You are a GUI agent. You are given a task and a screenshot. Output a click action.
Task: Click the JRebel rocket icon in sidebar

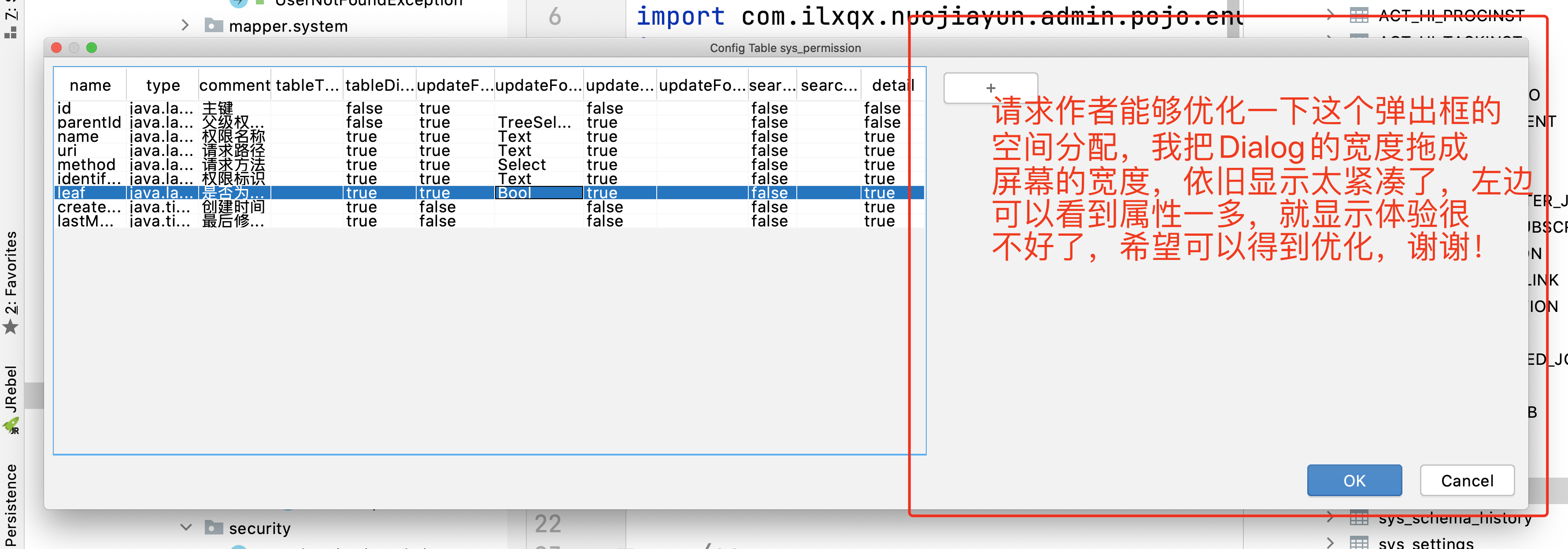(x=11, y=426)
